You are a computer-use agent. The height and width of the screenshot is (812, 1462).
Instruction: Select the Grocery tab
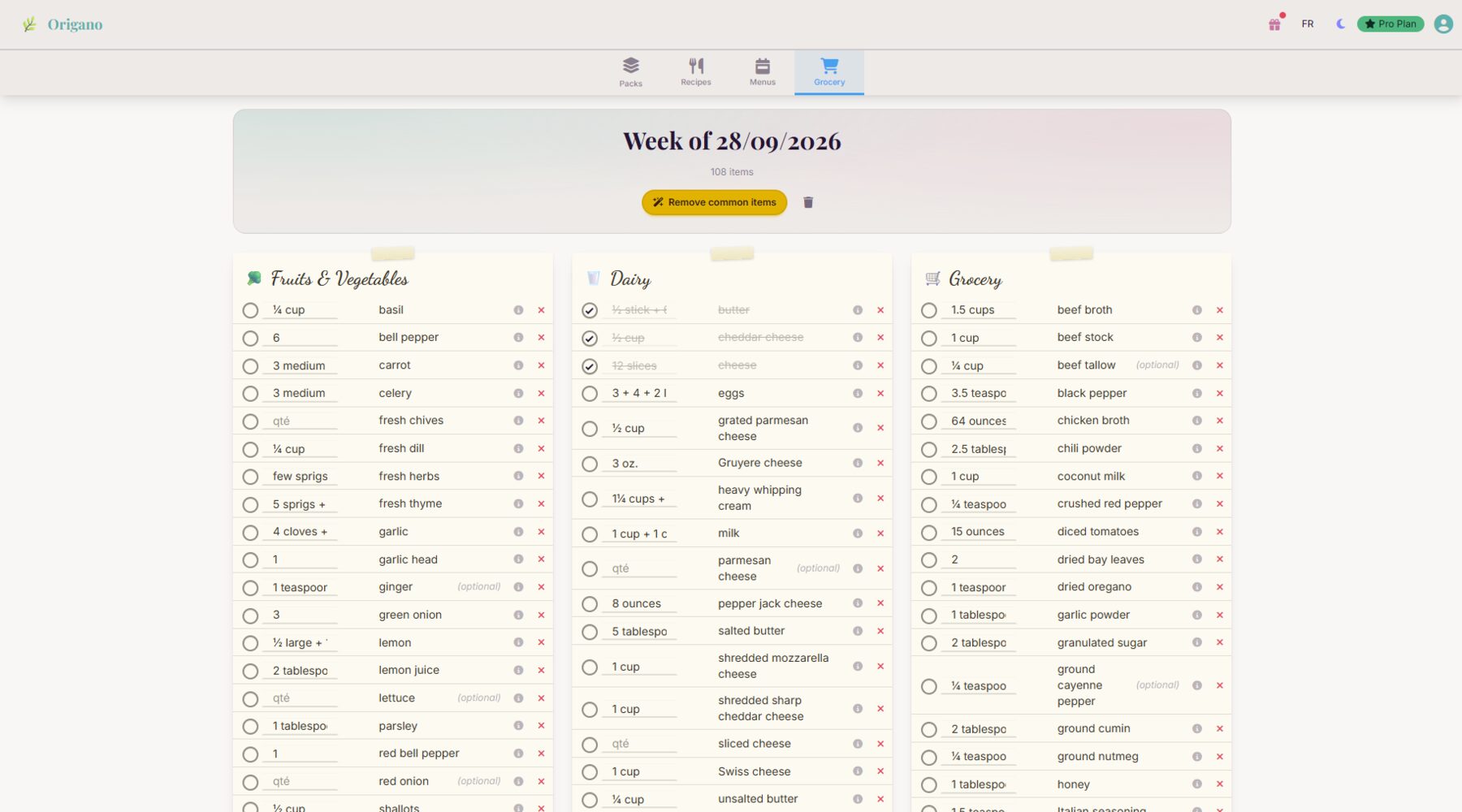click(829, 72)
